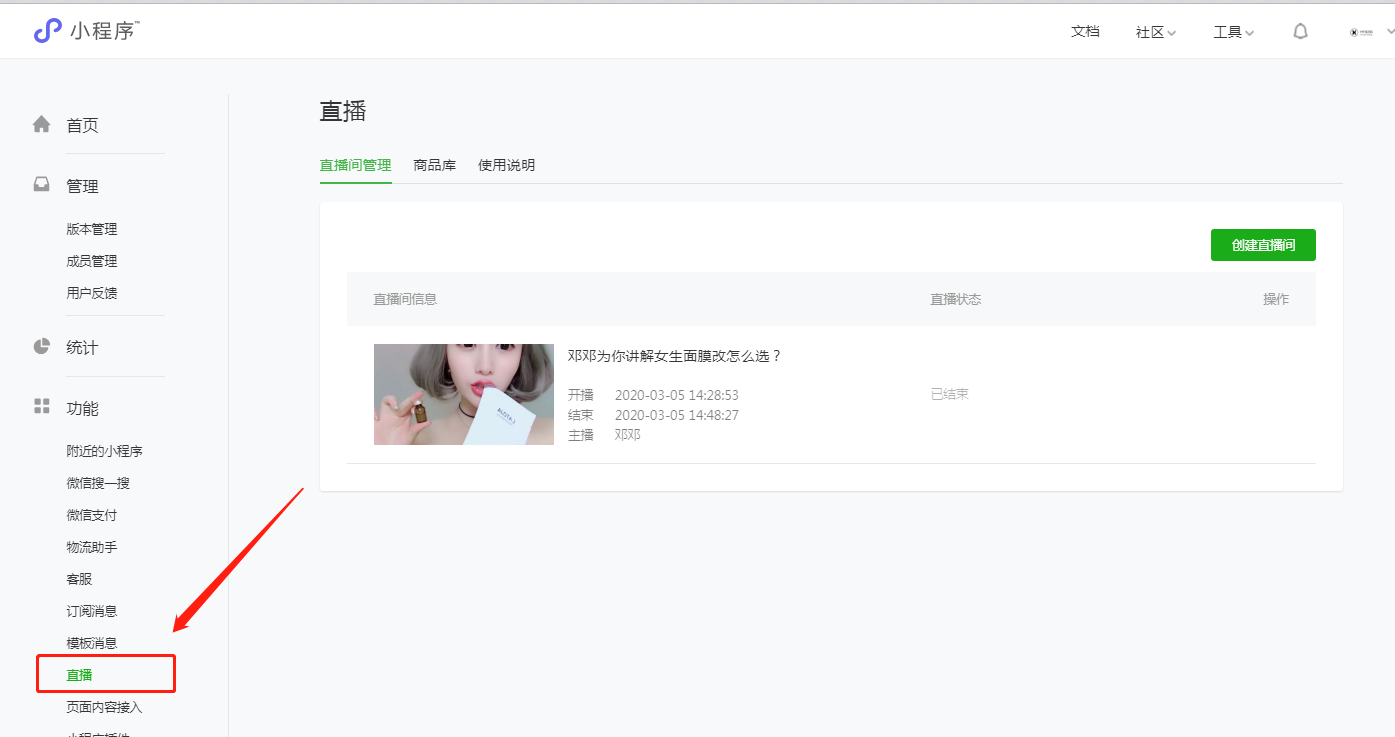Click the end time 2020-03-05 14:48:27
The width and height of the screenshot is (1395, 737).
[677, 415]
